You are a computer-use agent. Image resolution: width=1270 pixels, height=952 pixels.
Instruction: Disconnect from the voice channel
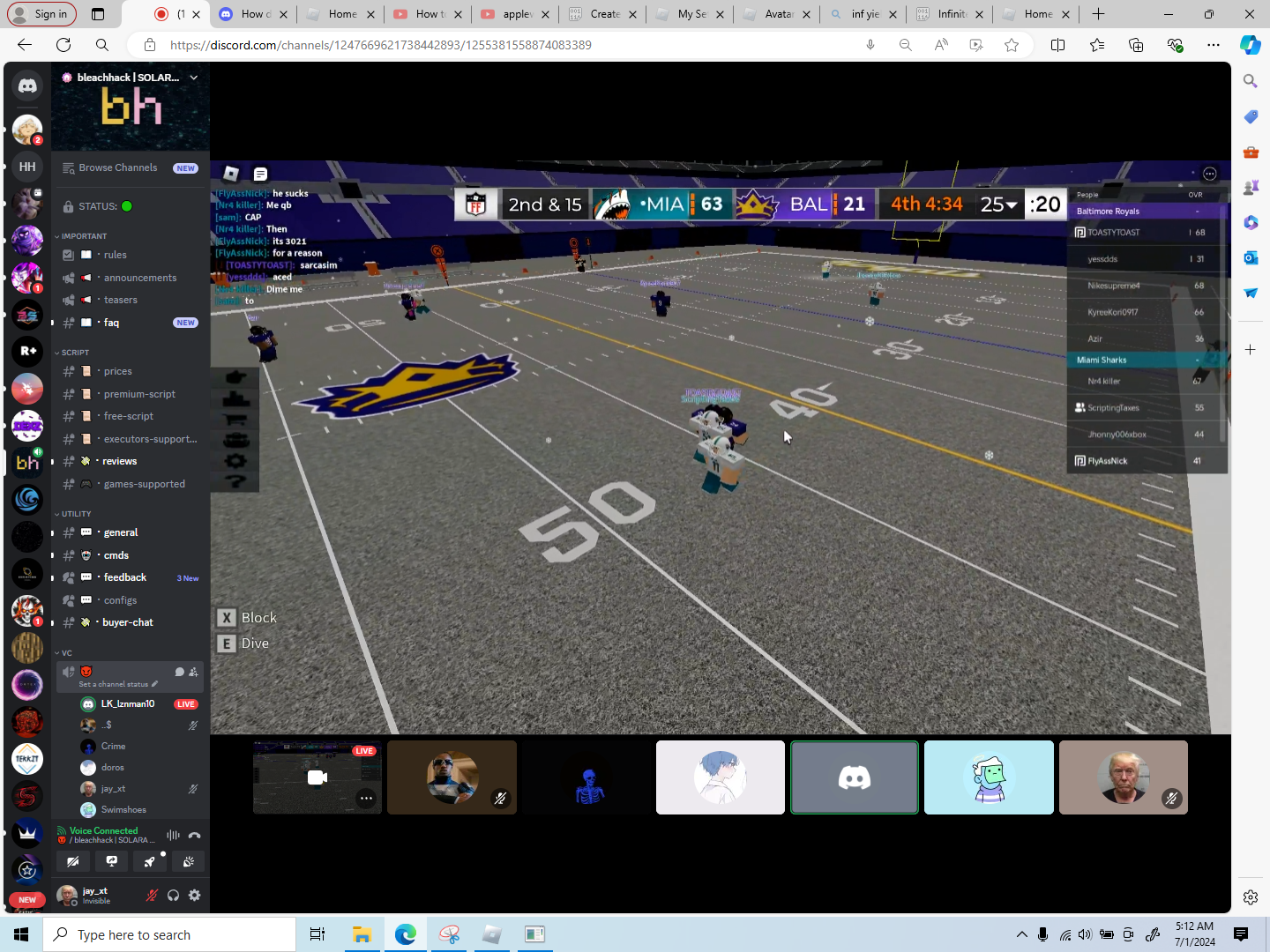tap(195, 835)
